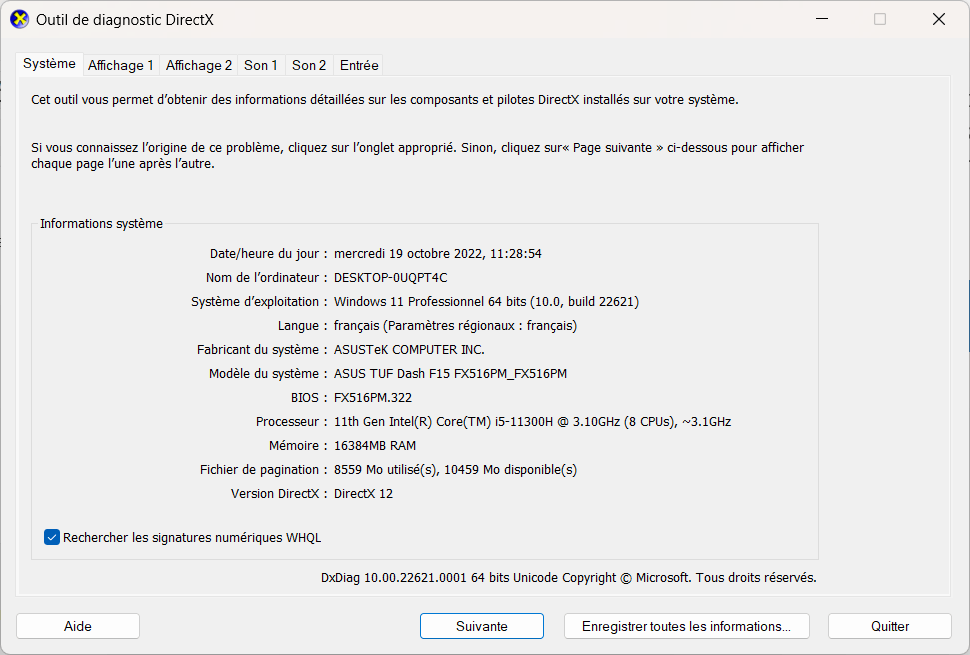Viewport: 970px width, 655px height.
Task: Select the Son 1 tab
Action: pyautogui.click(x=260, y=66)
